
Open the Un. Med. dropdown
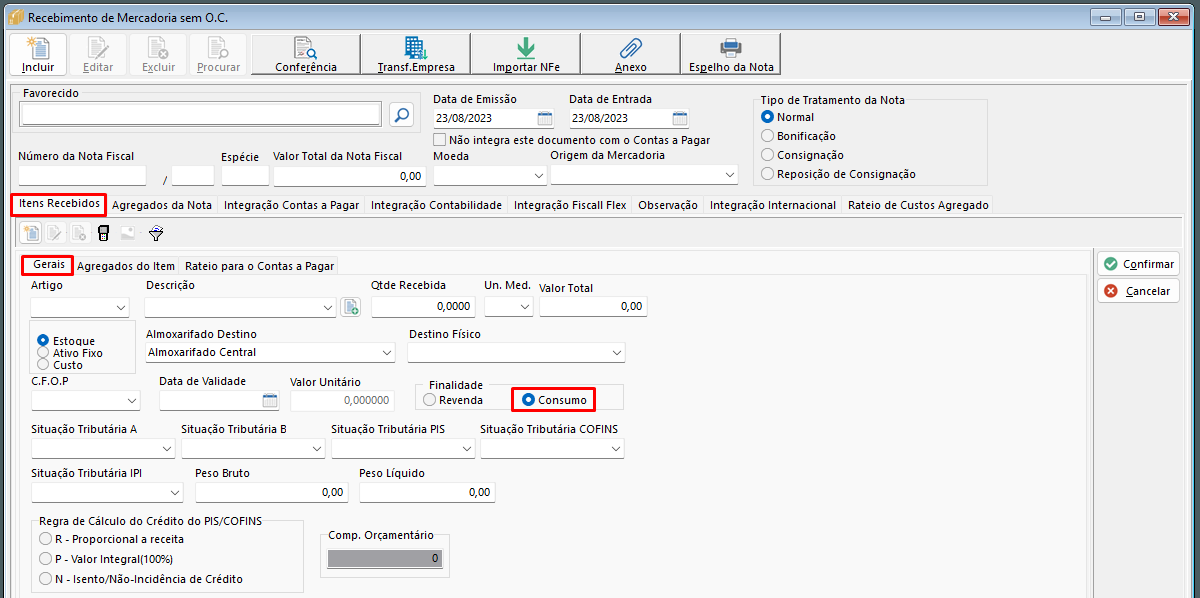(525, 307)
